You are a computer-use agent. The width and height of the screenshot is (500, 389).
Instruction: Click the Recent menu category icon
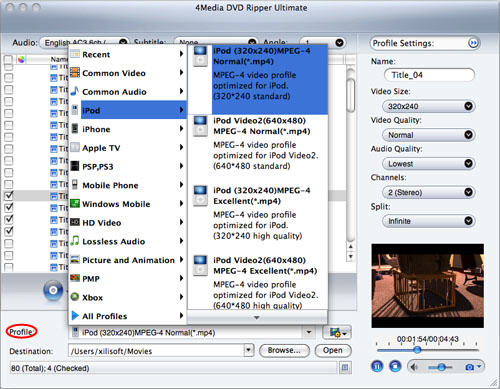click(75, 54)
